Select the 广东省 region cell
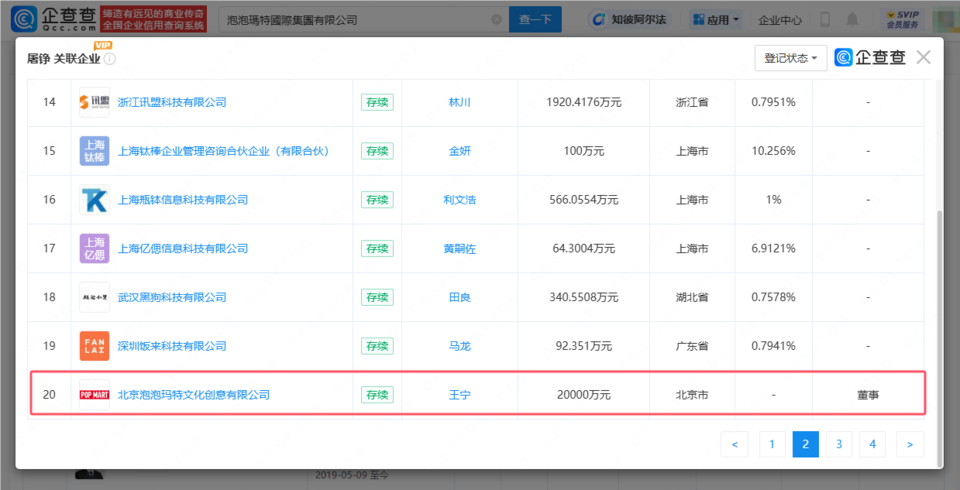Screen dimensions: 960x490 click(x=692, y=346)
